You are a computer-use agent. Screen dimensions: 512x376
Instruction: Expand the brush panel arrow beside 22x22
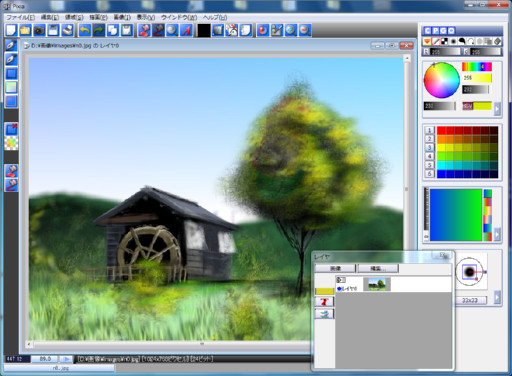pyautogui.click(x=497, y=297)
